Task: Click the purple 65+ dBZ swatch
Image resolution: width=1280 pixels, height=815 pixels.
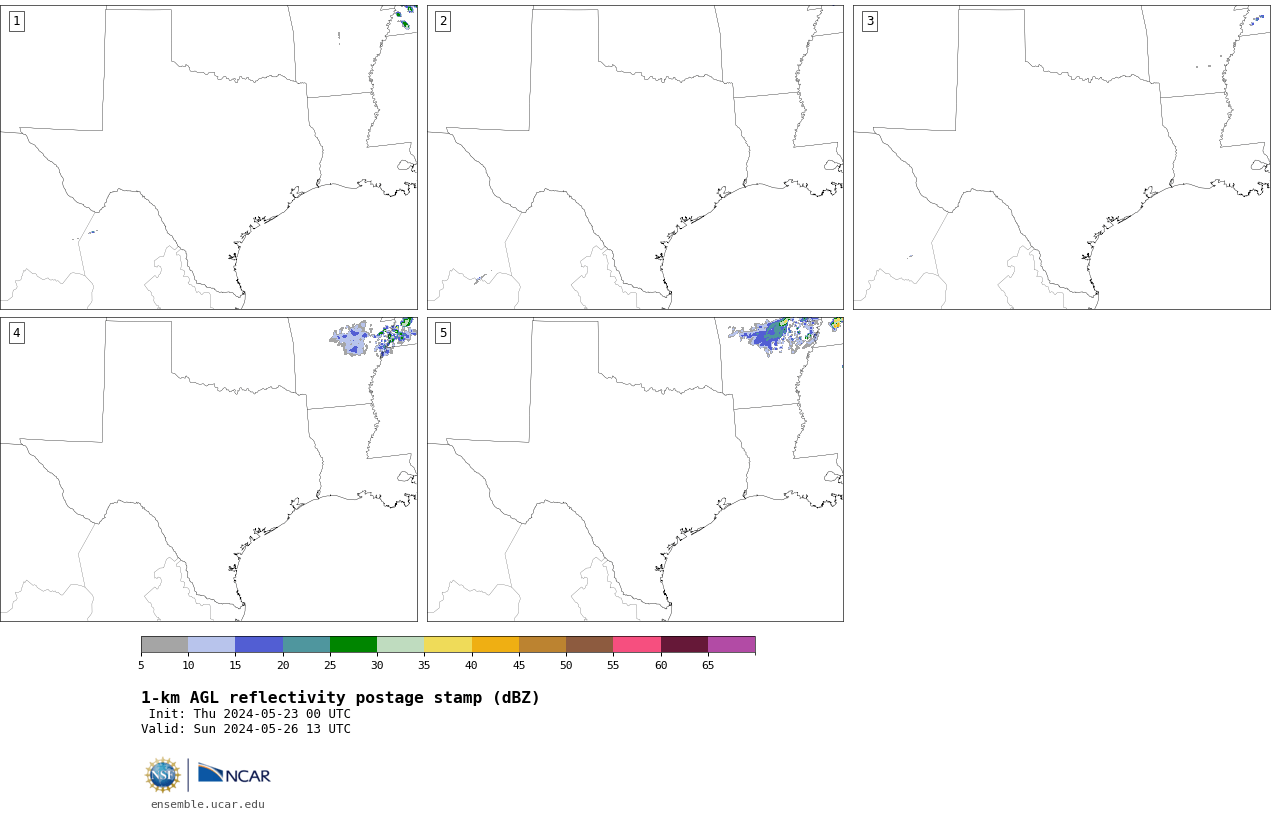Action: [732, 645]
